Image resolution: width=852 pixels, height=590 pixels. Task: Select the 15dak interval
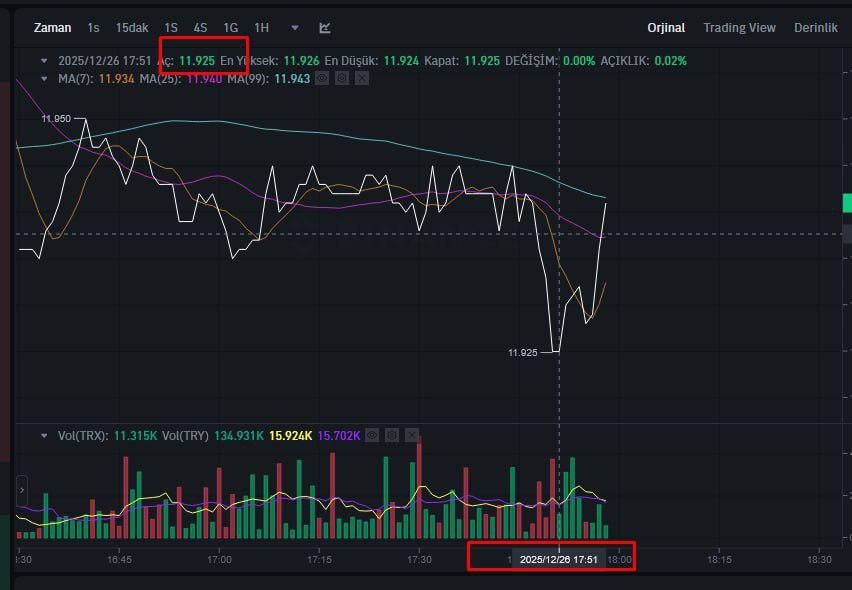click(x=132, y=28)
